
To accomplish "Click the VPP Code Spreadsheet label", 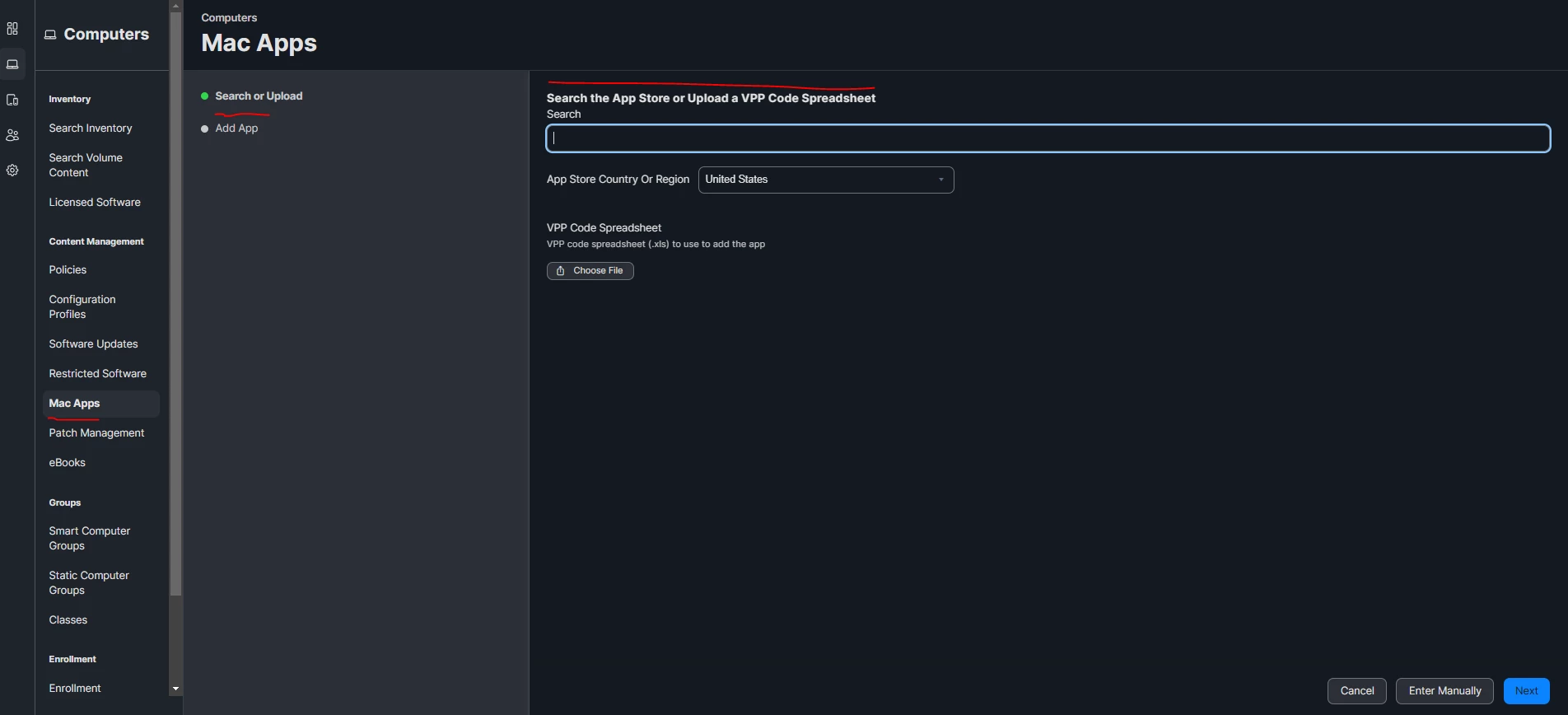I will click(604, 228).
